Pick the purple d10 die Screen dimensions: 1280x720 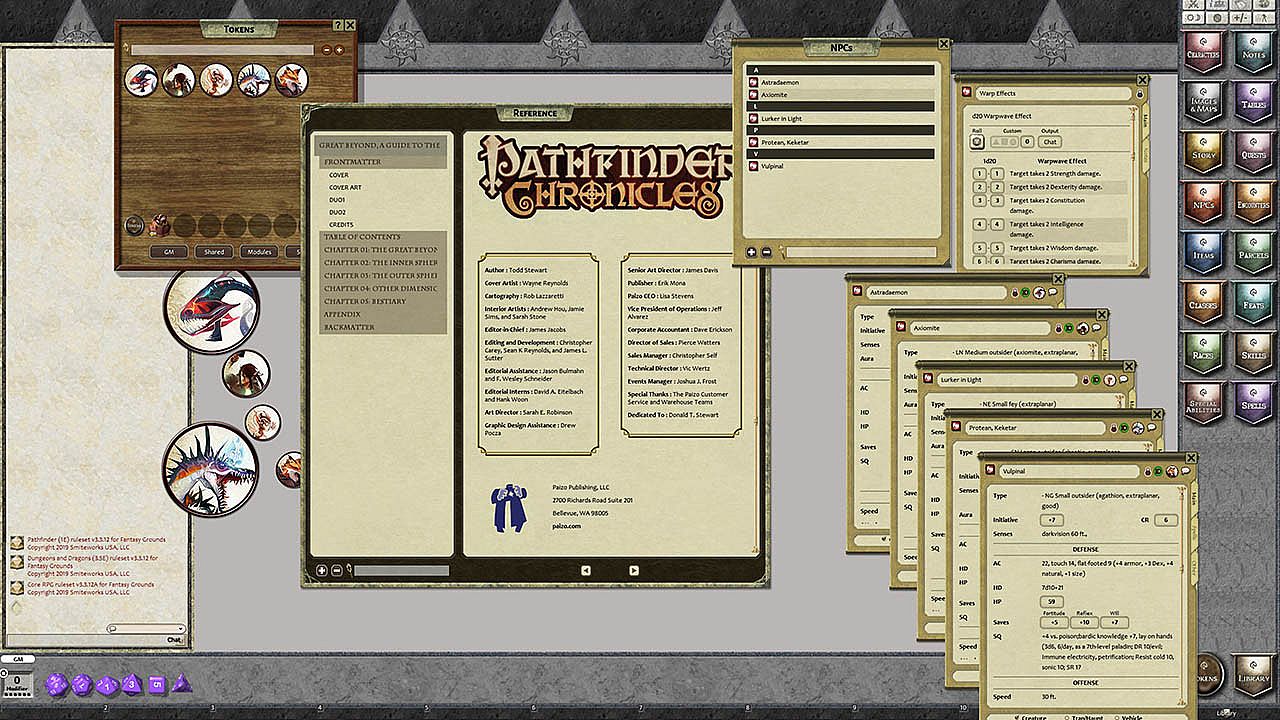pos(106,685)
